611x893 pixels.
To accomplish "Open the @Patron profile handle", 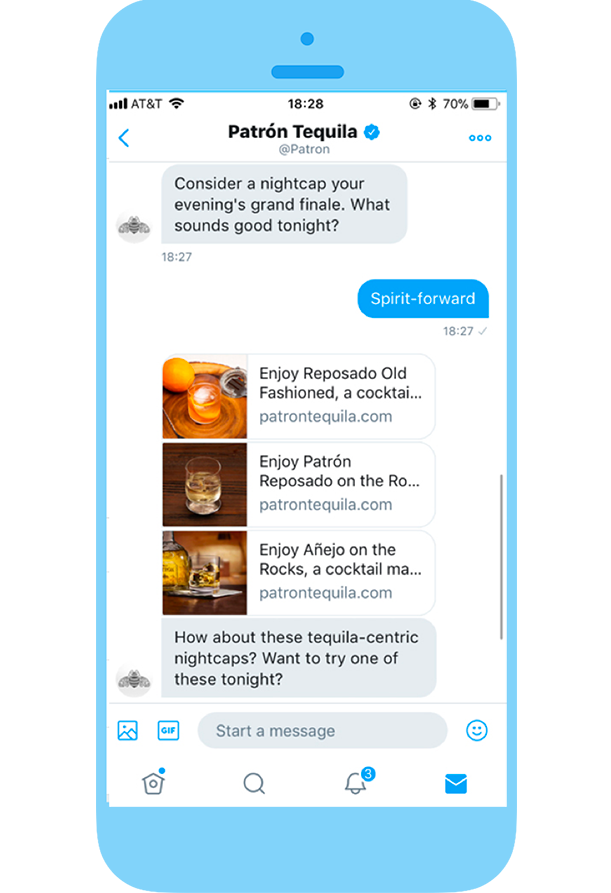I will point(304,149).
